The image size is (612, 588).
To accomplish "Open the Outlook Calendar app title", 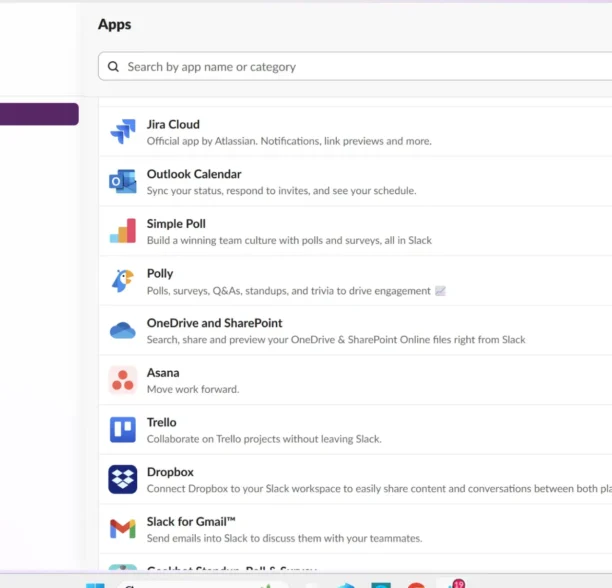I will pos(194,174).
